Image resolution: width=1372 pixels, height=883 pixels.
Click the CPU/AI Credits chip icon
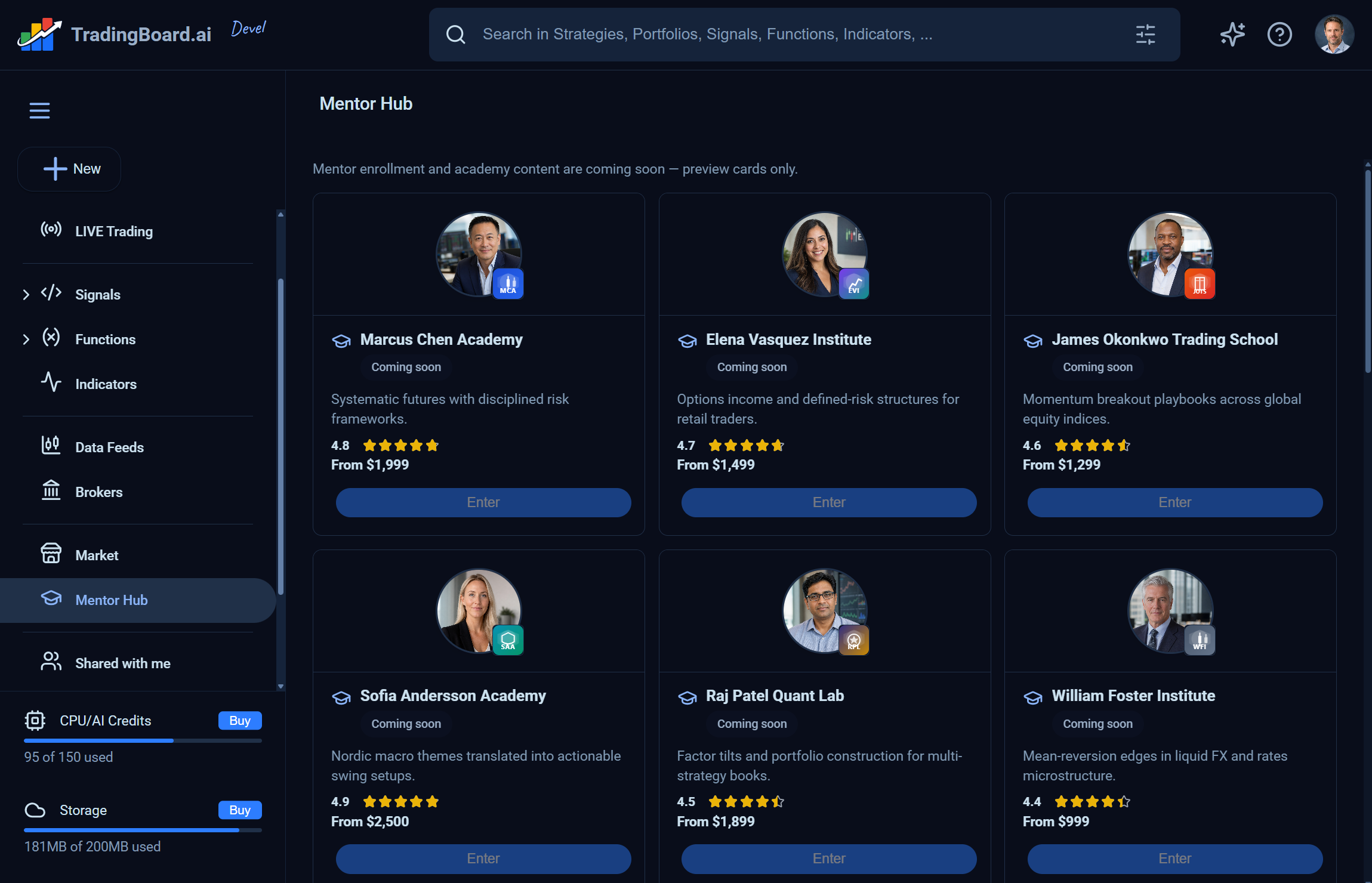pyautogui.click(x=35, y=721)
